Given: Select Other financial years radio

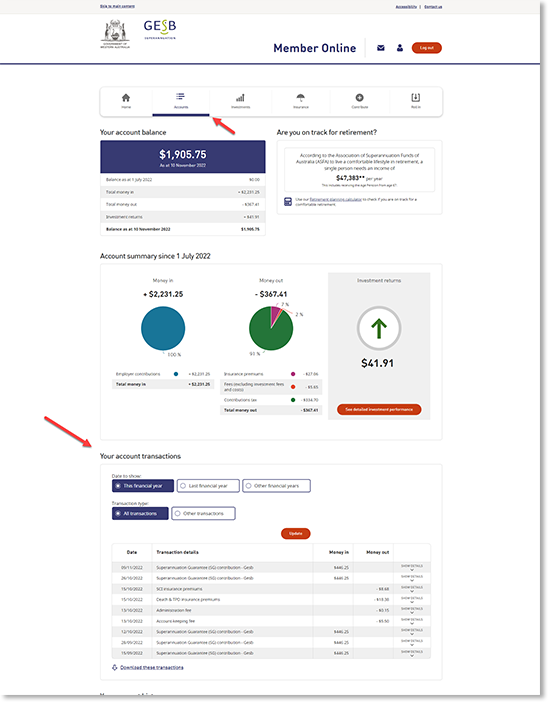Looking at the screenshot, I should (x=277, y=487).
